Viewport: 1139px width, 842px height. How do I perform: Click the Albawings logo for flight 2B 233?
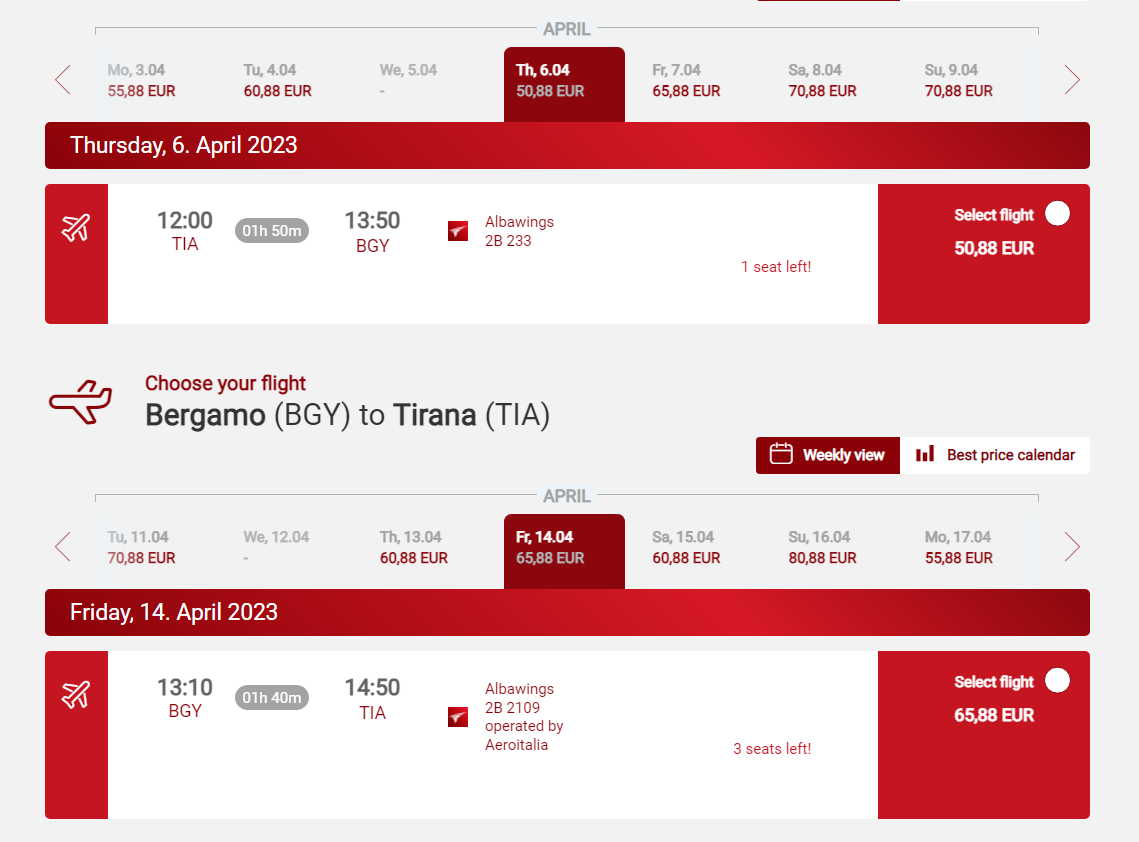tap(458, 231)
